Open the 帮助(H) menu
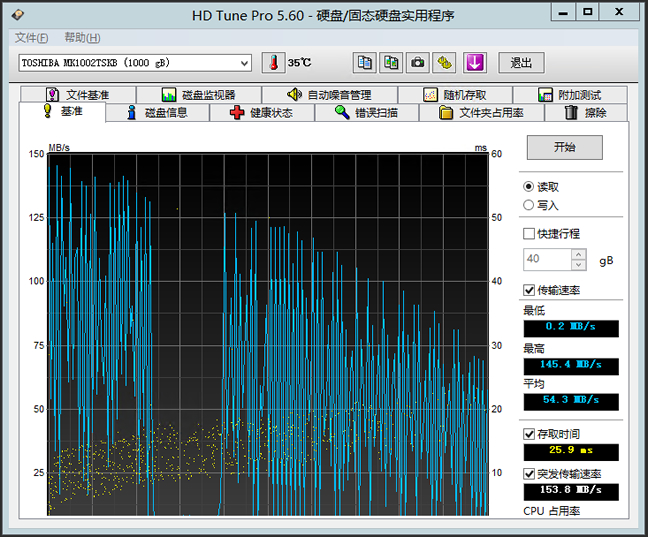648x537 pixels. (x=82, y=38)
